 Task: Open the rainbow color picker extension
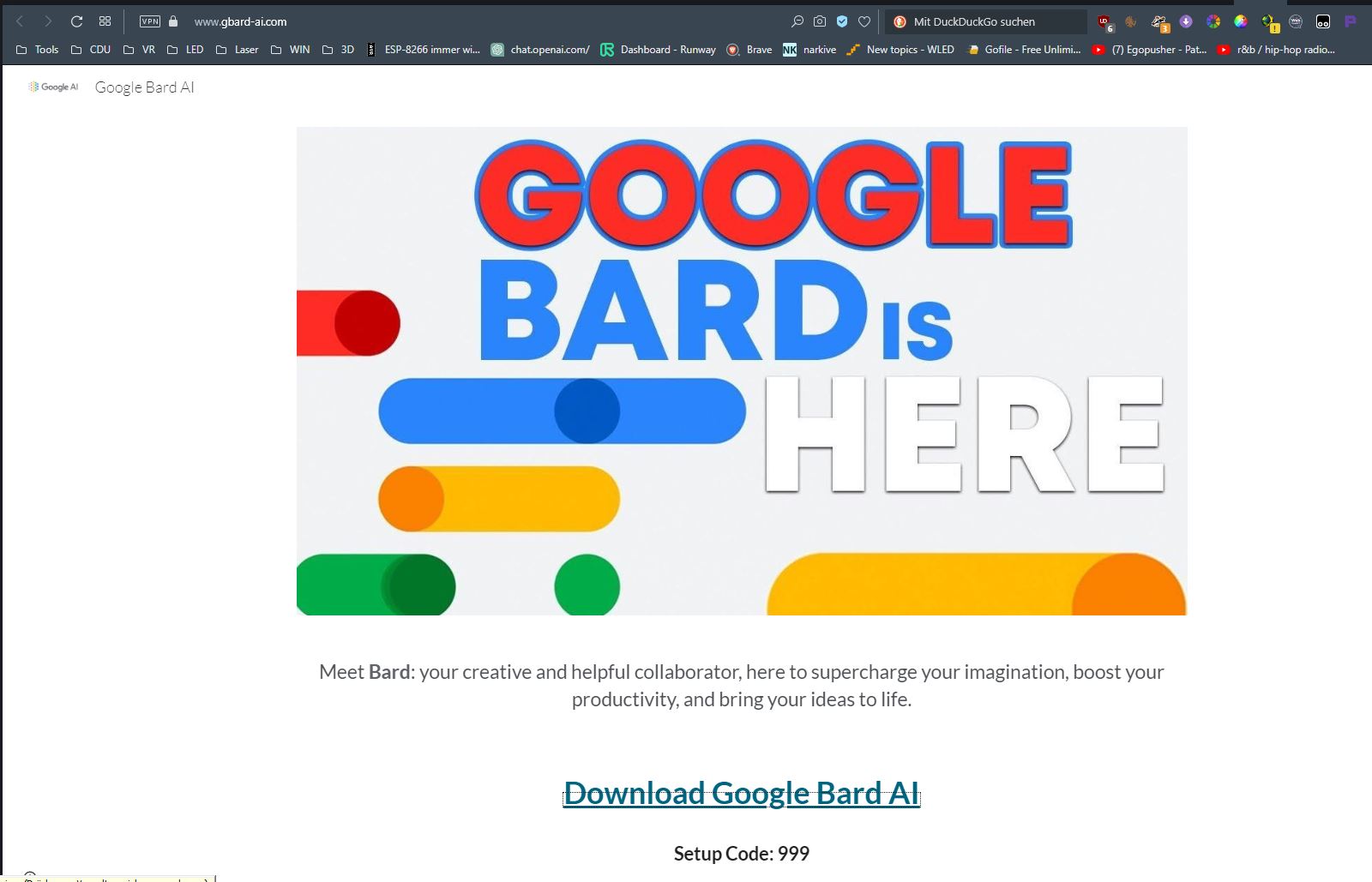tap(1241, 21)
